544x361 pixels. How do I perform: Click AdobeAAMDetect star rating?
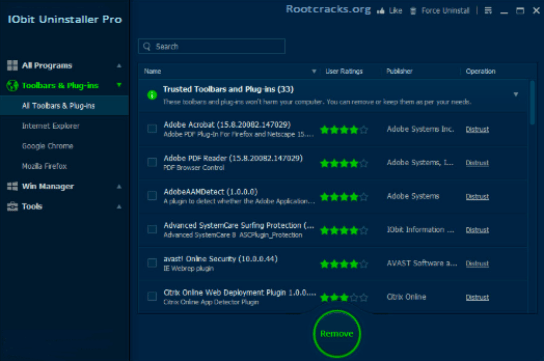(344, 197)
